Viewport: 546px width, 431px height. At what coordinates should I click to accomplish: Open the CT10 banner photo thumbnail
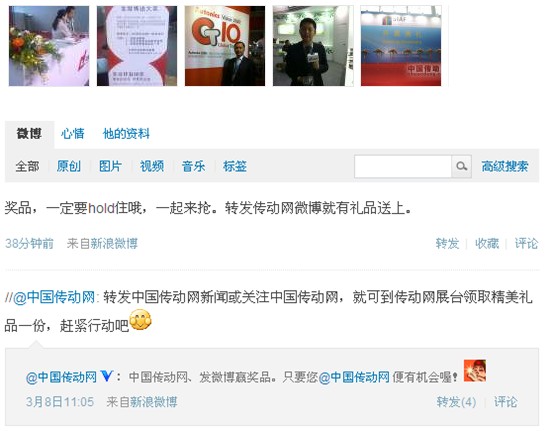tap(225, 46)
